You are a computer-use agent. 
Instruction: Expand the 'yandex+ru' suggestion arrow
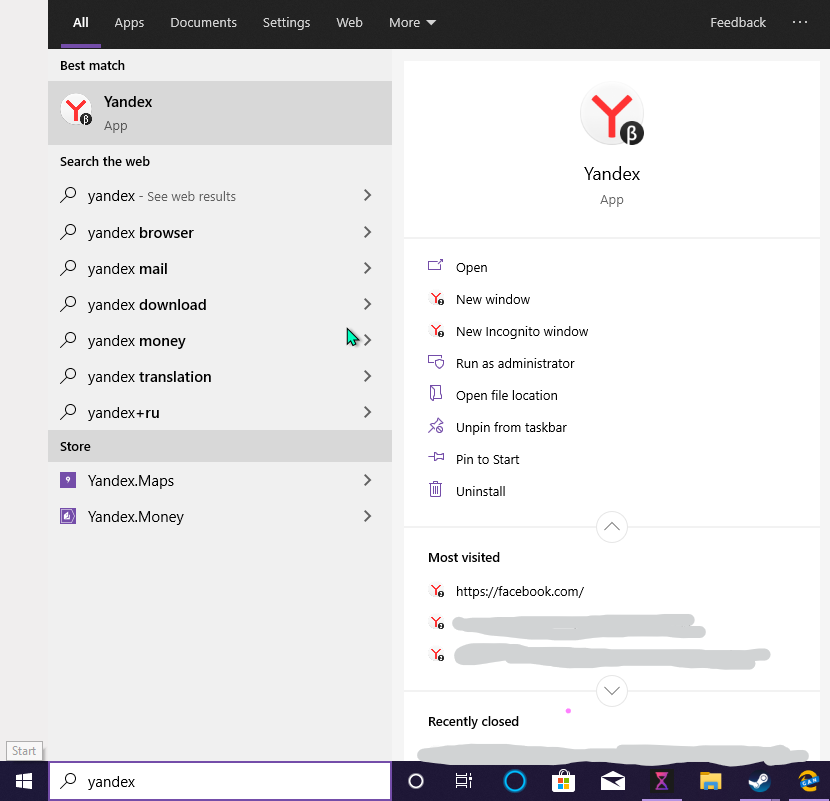tap(367, 412)
